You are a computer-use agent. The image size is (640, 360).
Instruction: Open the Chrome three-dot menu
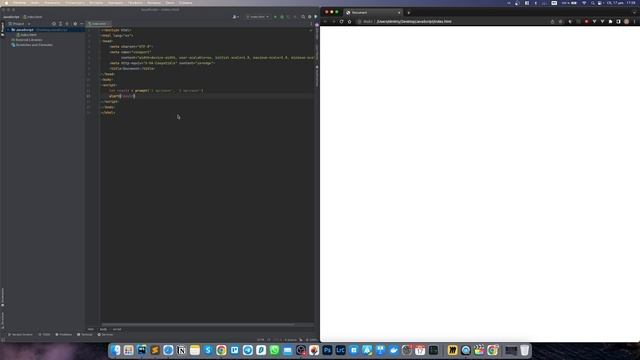(635, 21)
